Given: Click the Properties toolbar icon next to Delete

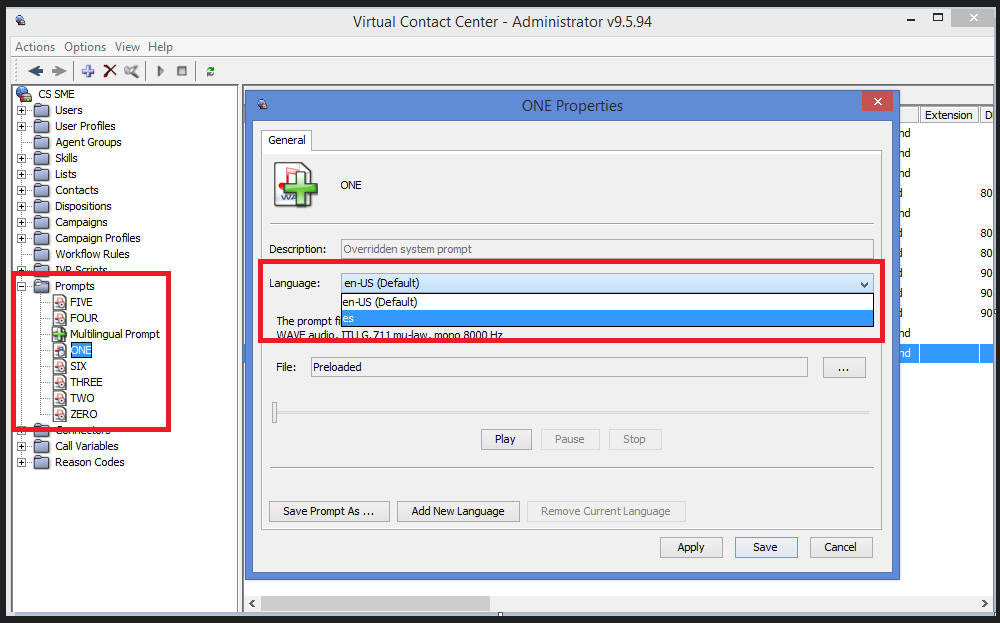Looking at the screenshot, I should point(131,71).
